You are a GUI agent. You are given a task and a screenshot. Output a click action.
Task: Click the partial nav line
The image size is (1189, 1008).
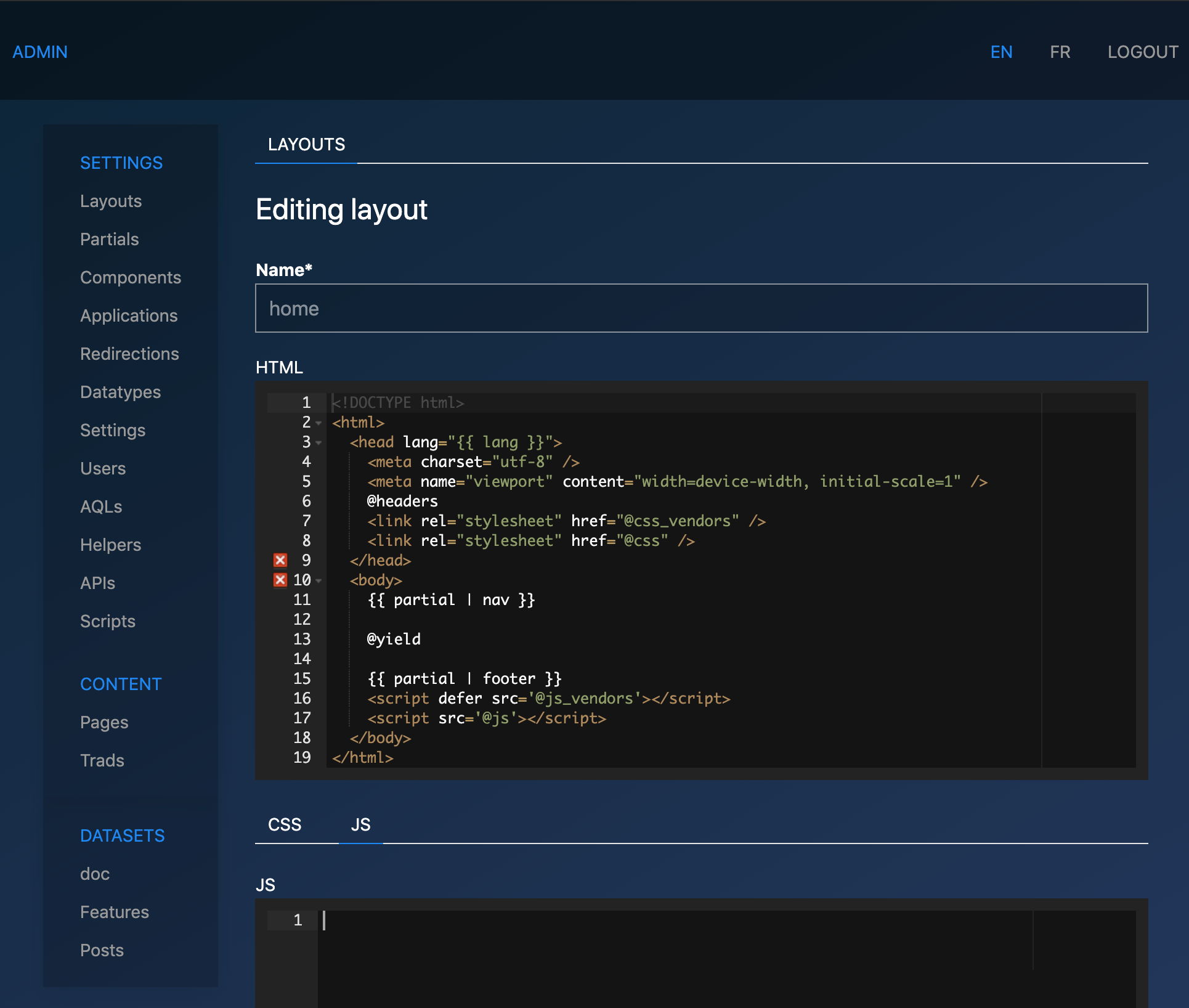tap(451, 600)
